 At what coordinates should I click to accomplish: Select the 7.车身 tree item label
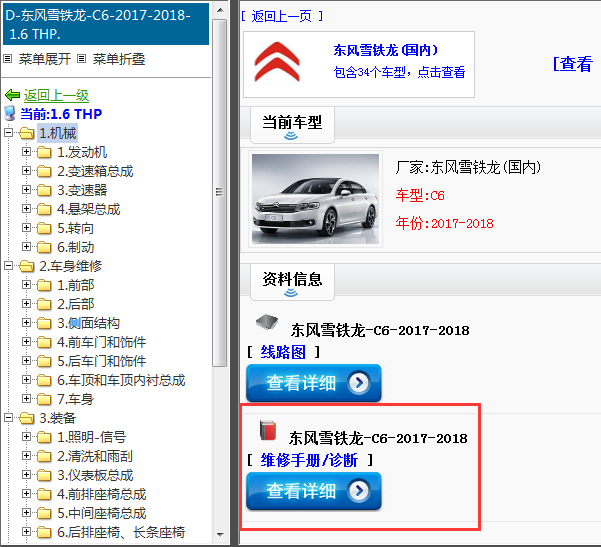click(x=76, y=399)
